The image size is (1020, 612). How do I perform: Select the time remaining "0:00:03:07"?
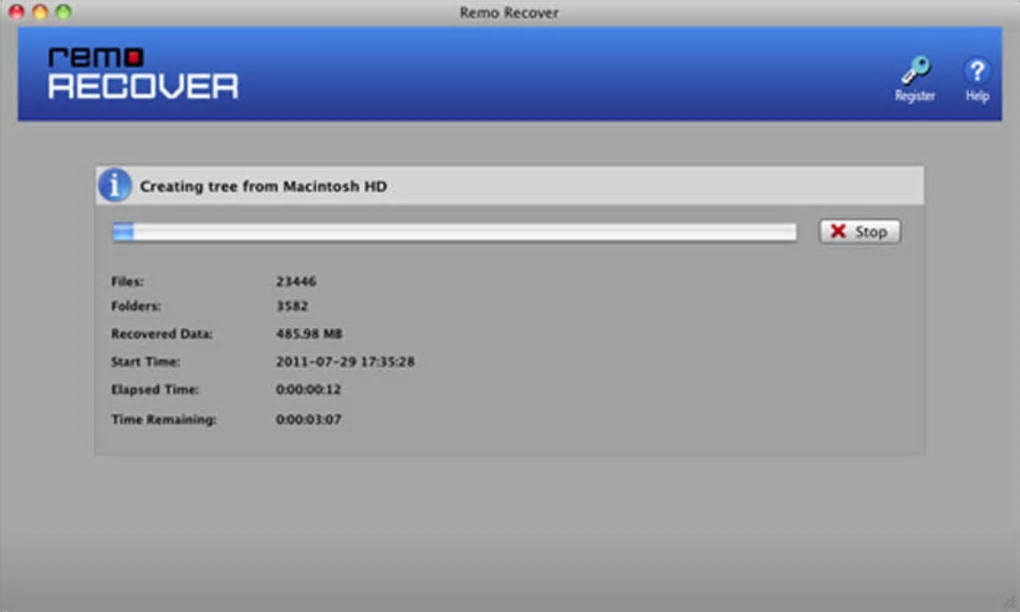click(x=308, y=419)
